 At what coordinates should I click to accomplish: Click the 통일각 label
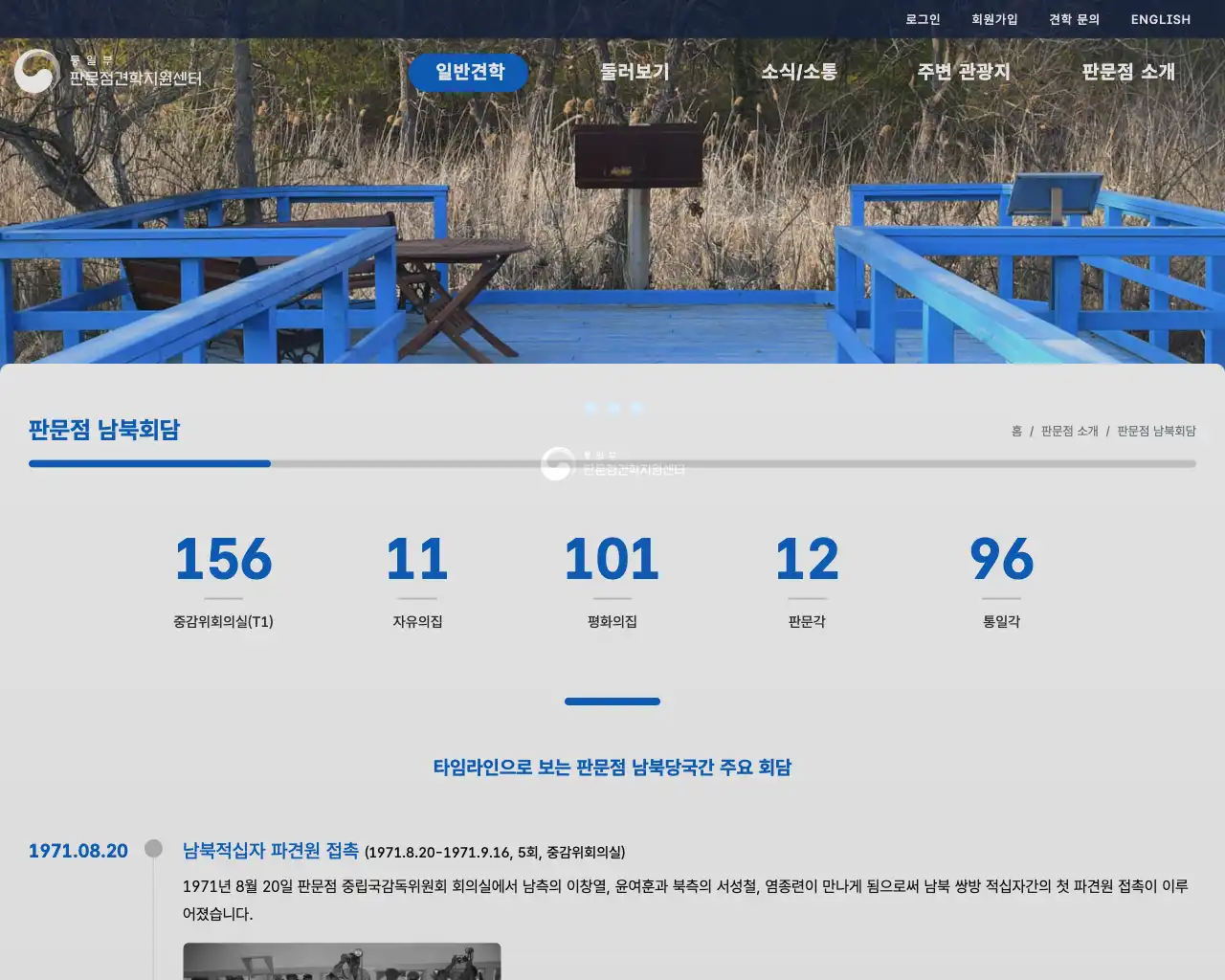[x=1001, y=621]
